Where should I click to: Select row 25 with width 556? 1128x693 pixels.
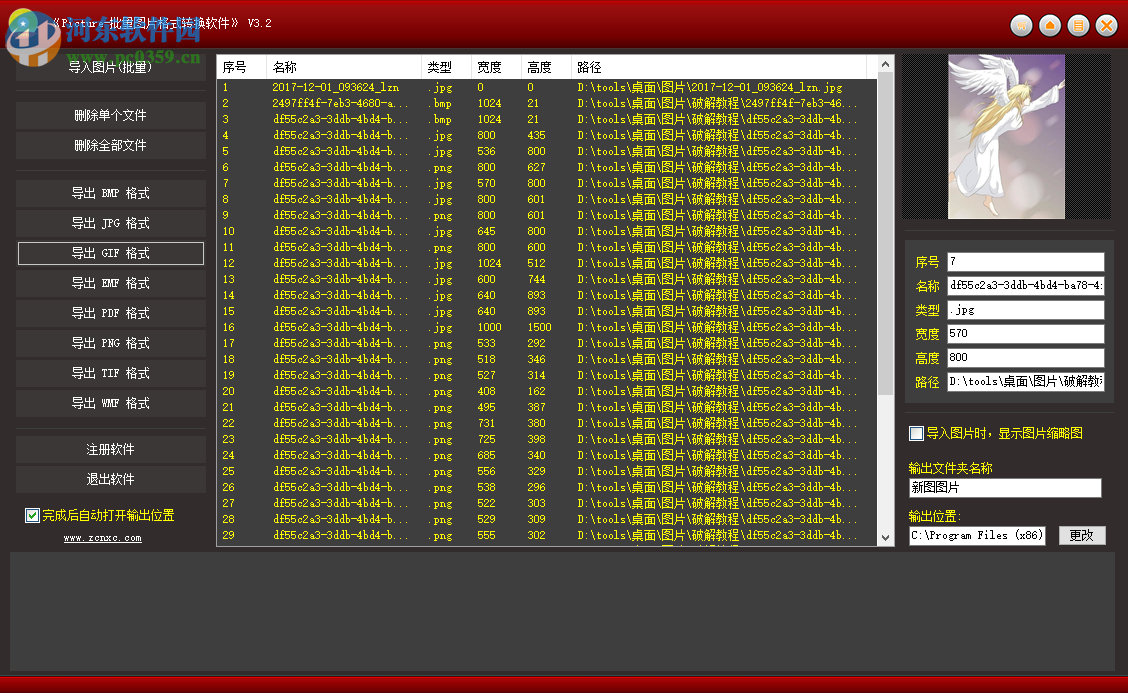point(547,471)
